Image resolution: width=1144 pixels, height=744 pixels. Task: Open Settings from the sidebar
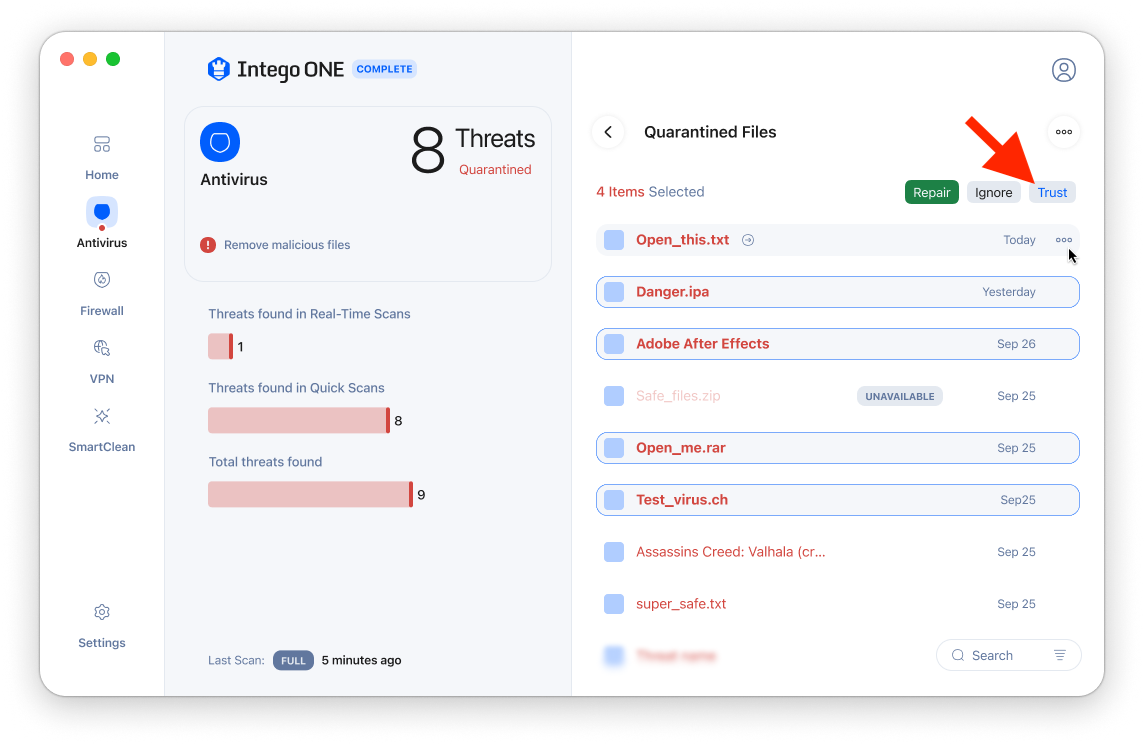coord(101,626)
